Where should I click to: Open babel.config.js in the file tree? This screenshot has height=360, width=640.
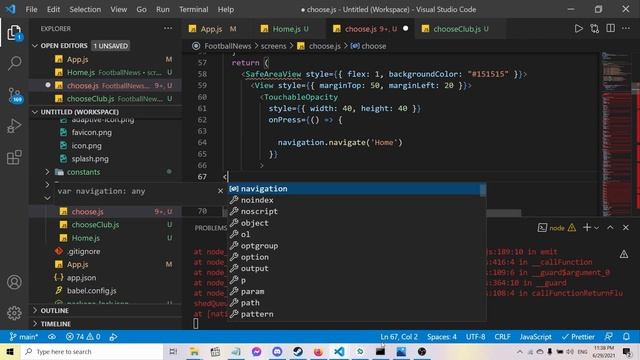(91, 291)
